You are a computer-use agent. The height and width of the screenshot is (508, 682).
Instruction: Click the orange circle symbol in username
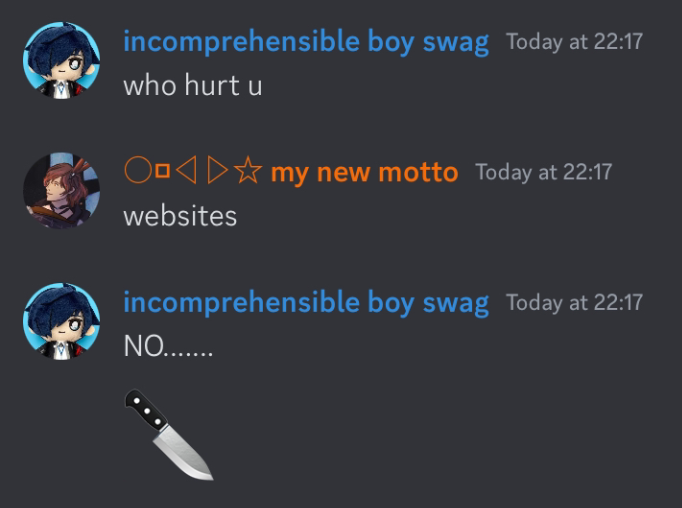[x=138, y=170]
